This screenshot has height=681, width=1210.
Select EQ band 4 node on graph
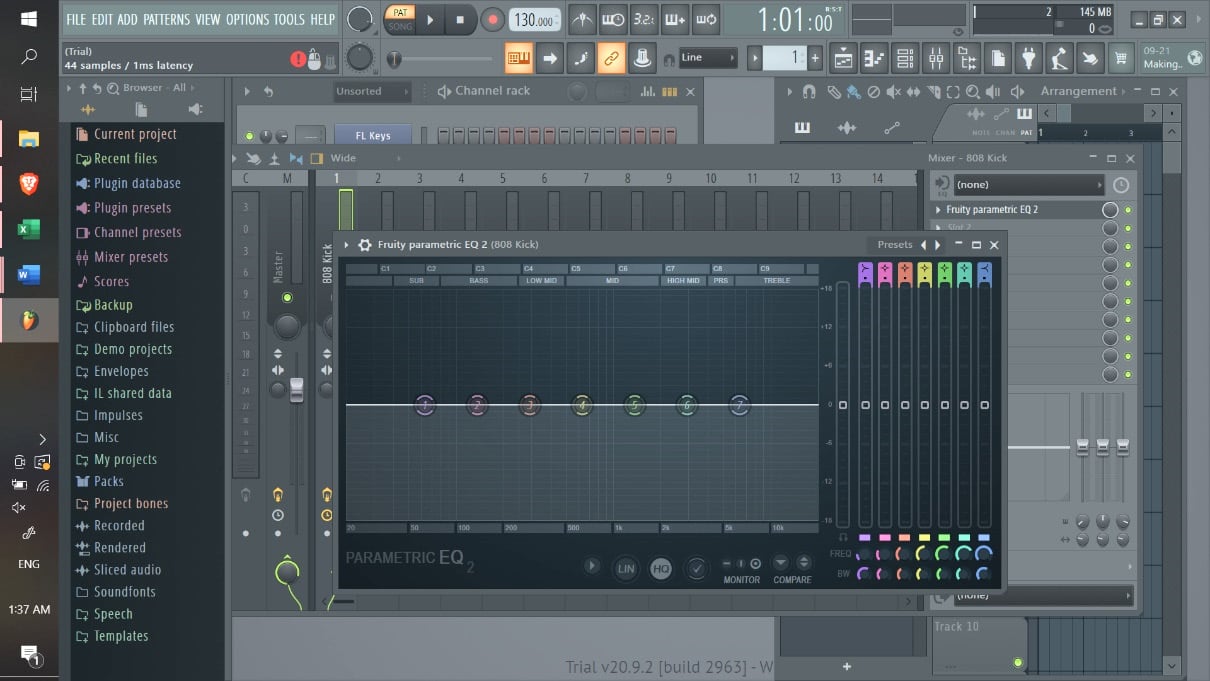point(582,405)
